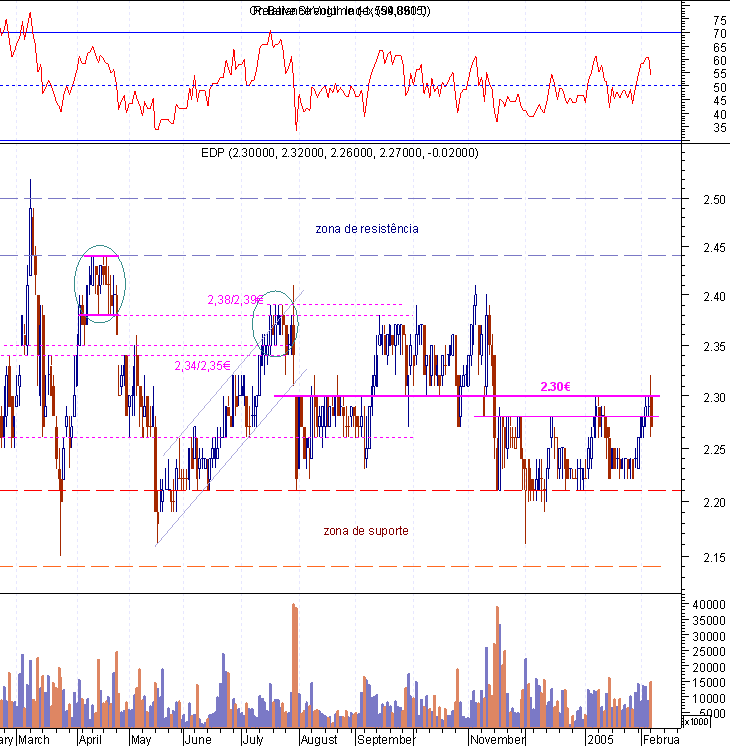The image size is (730, 746).
Task: Click the June label on time axis
Action: (198, 740)
